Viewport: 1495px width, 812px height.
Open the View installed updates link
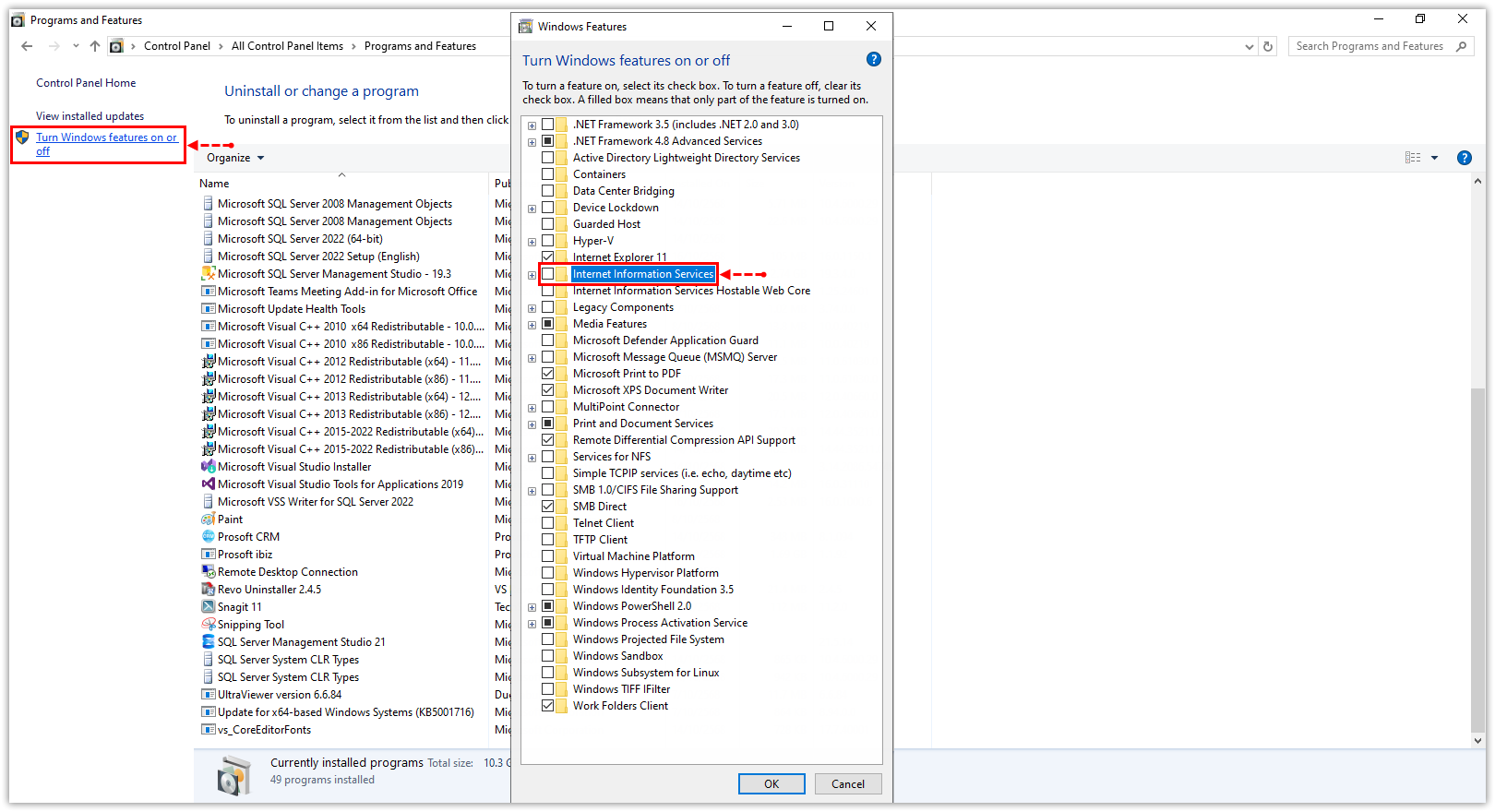coord(90,116)
